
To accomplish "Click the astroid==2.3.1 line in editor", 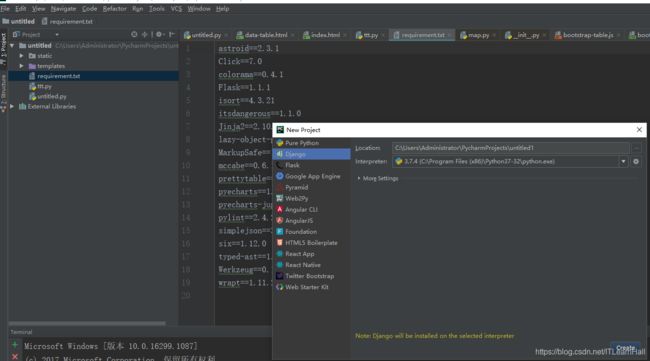I will point(249,48).
